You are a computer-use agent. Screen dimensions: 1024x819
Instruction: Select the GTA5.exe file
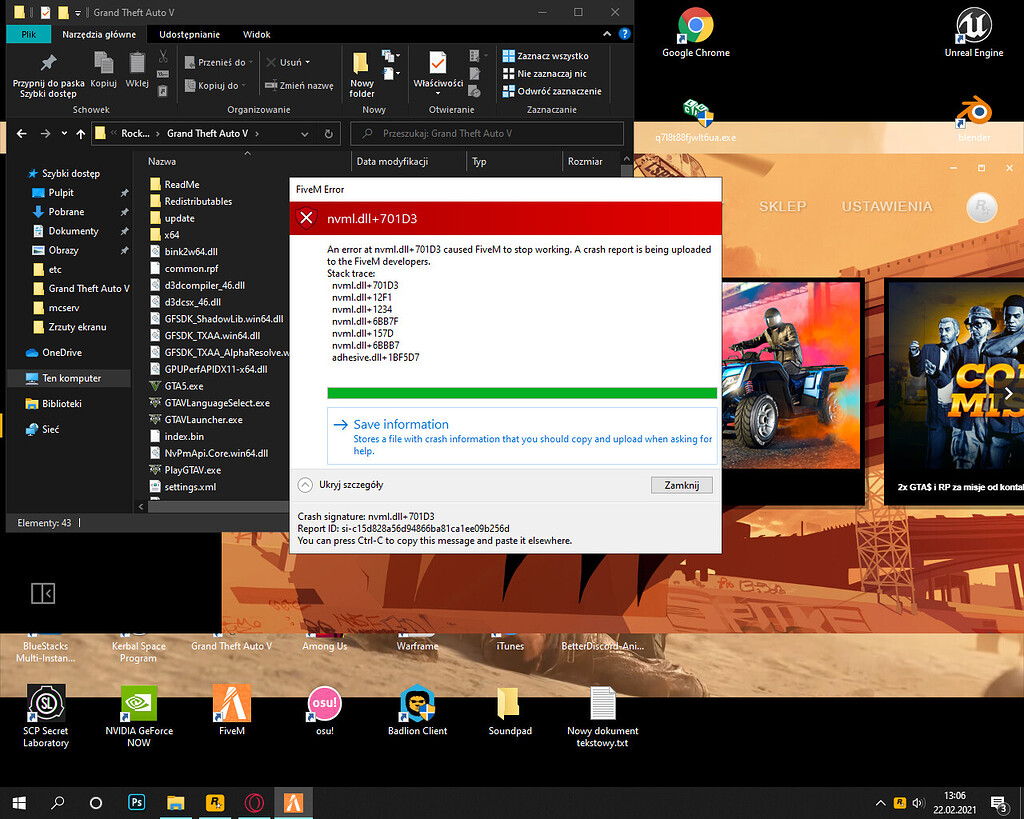coord(184,386)
